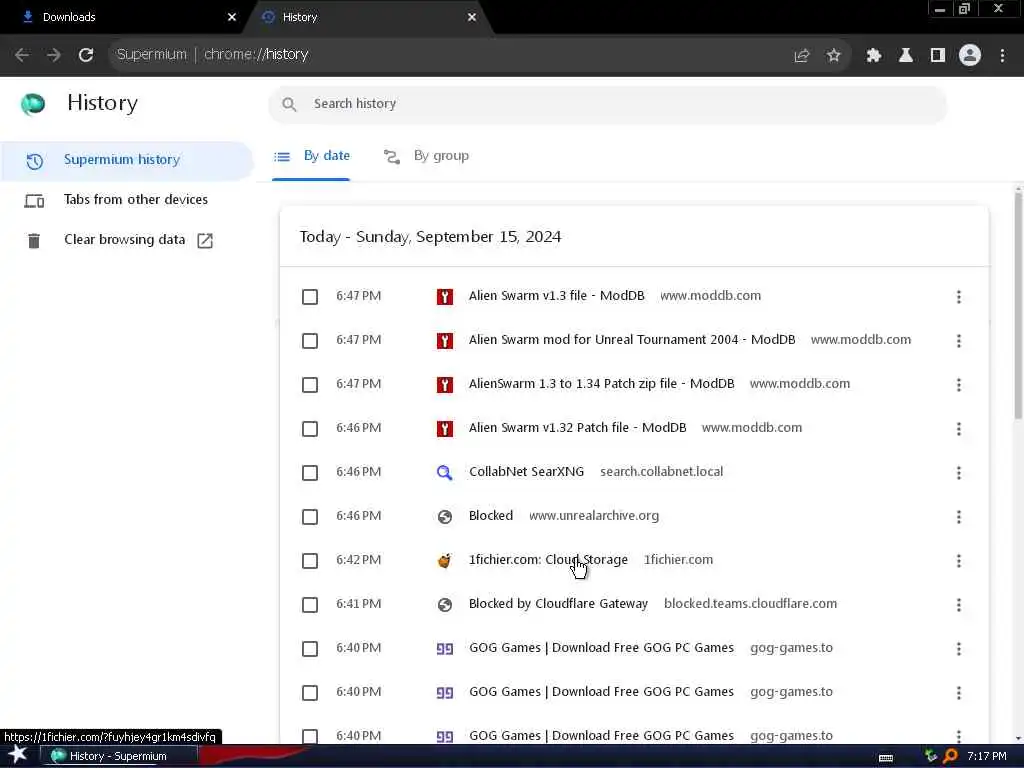This screenshot has width=1024, height=768.
Task: Select the Blocked unrealarchive.org checkbox
Action: tap(310, 517)
